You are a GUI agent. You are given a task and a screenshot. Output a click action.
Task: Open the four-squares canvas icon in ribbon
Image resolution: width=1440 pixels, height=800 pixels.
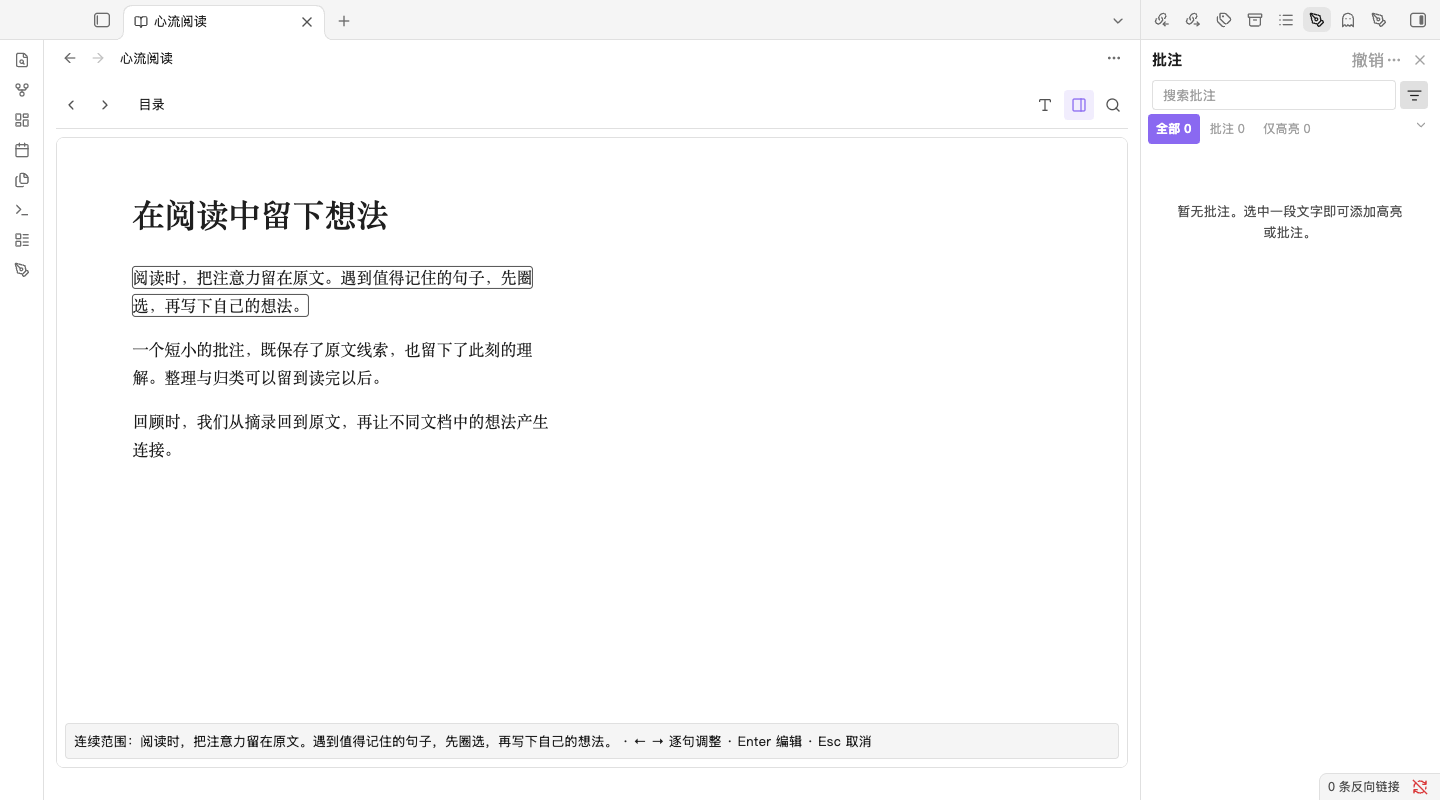coord(22,120)
